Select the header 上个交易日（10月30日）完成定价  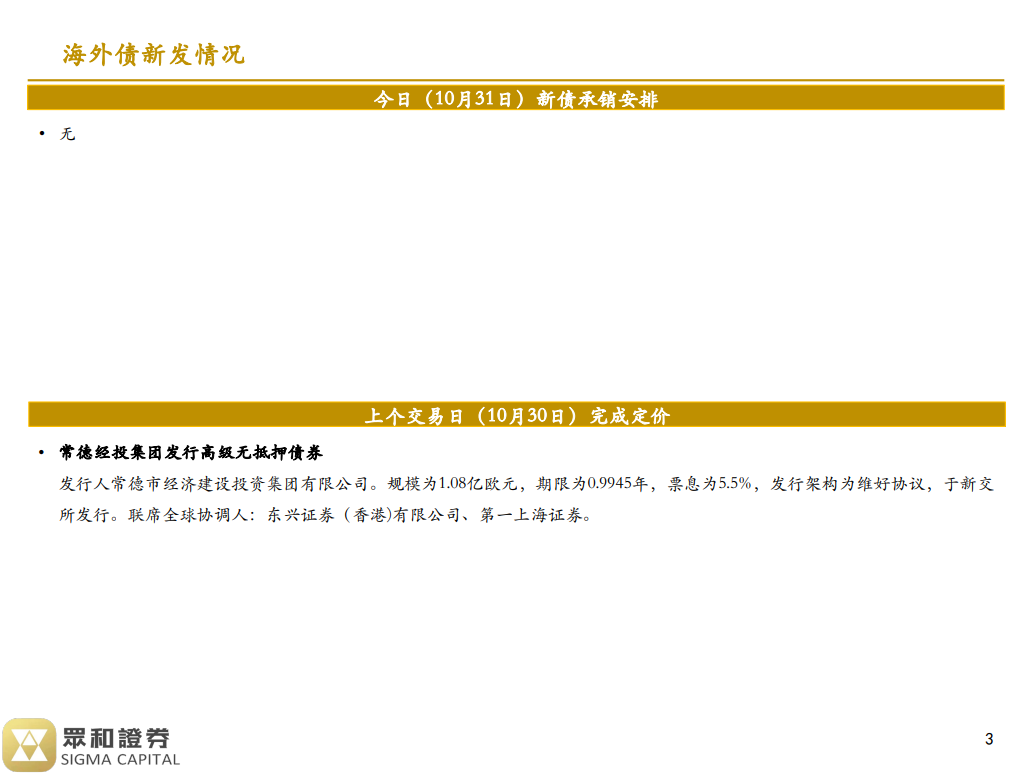coord(517,415)
